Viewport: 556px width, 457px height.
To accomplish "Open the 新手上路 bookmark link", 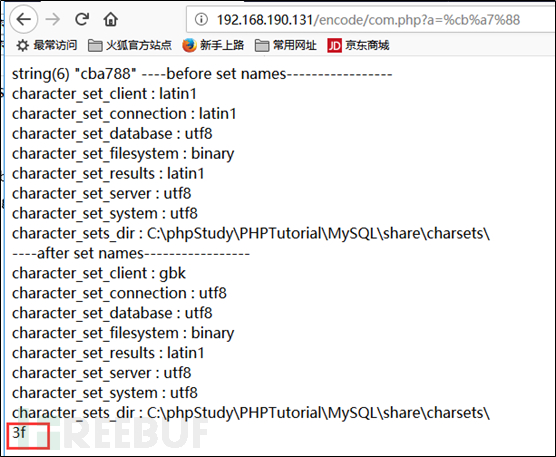I will (x=213, y=45).
